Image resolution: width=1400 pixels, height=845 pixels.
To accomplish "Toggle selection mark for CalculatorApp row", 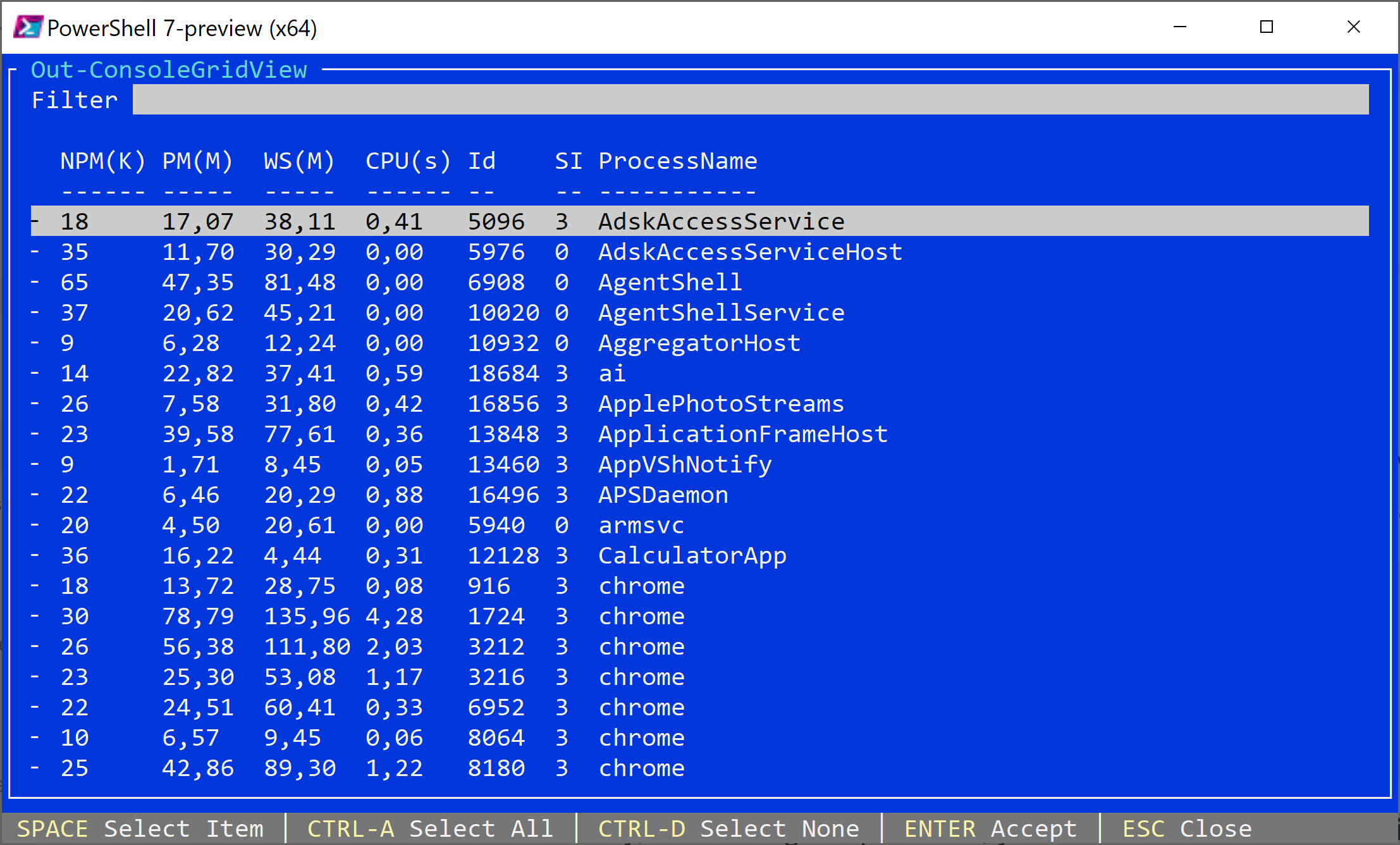I will 35,555.
